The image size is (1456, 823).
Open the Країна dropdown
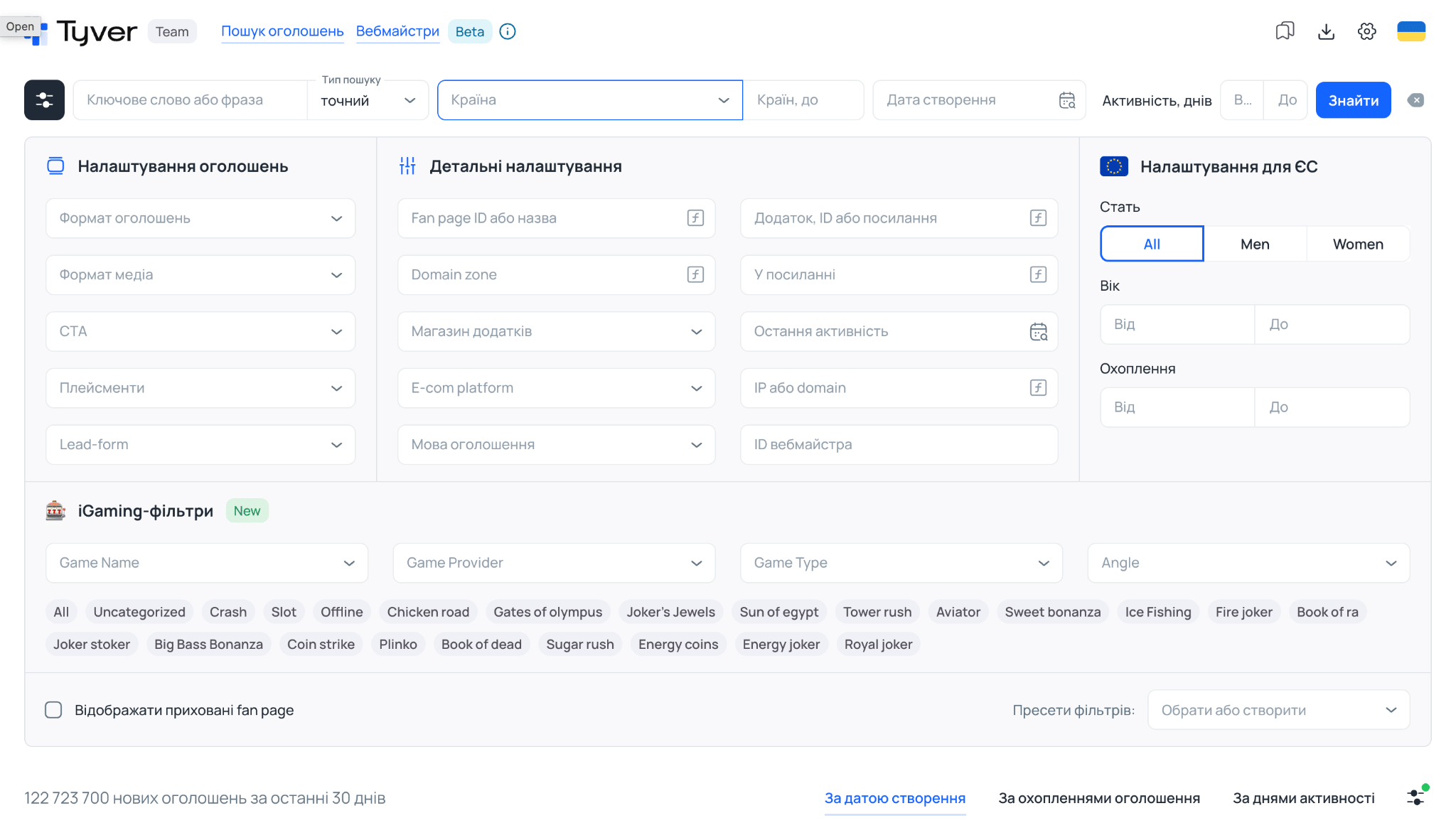(590, 100)
